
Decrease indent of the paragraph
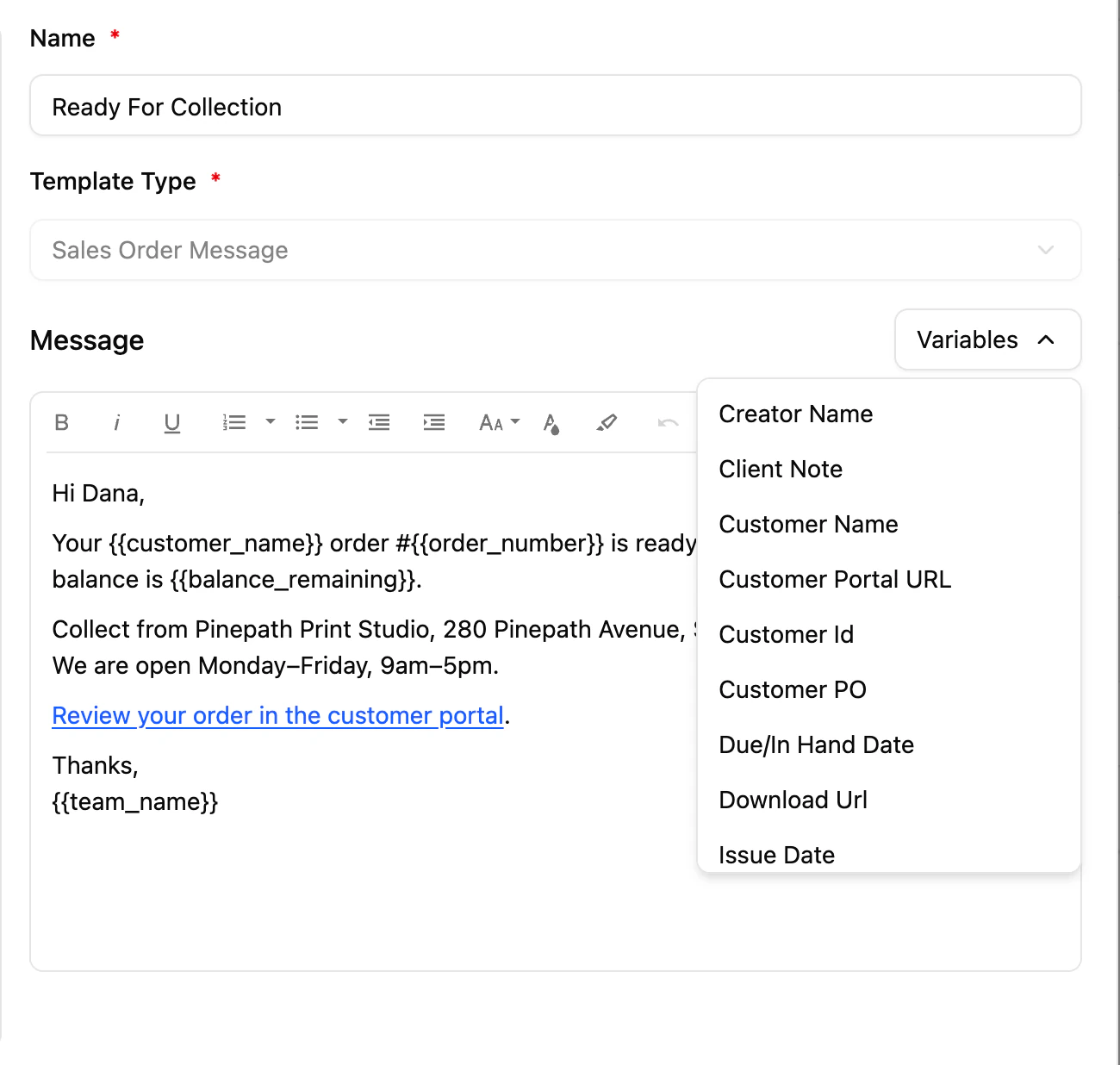pos(379,422)
